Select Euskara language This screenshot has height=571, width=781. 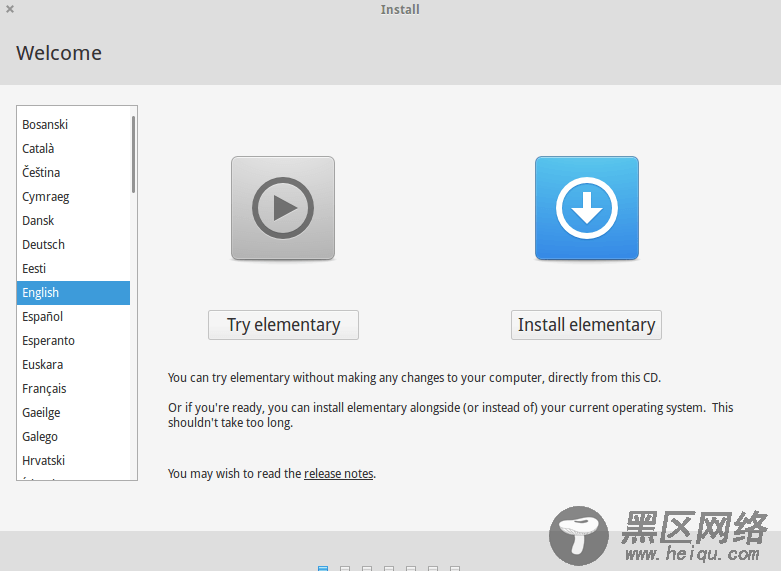[x=73, y=365]
